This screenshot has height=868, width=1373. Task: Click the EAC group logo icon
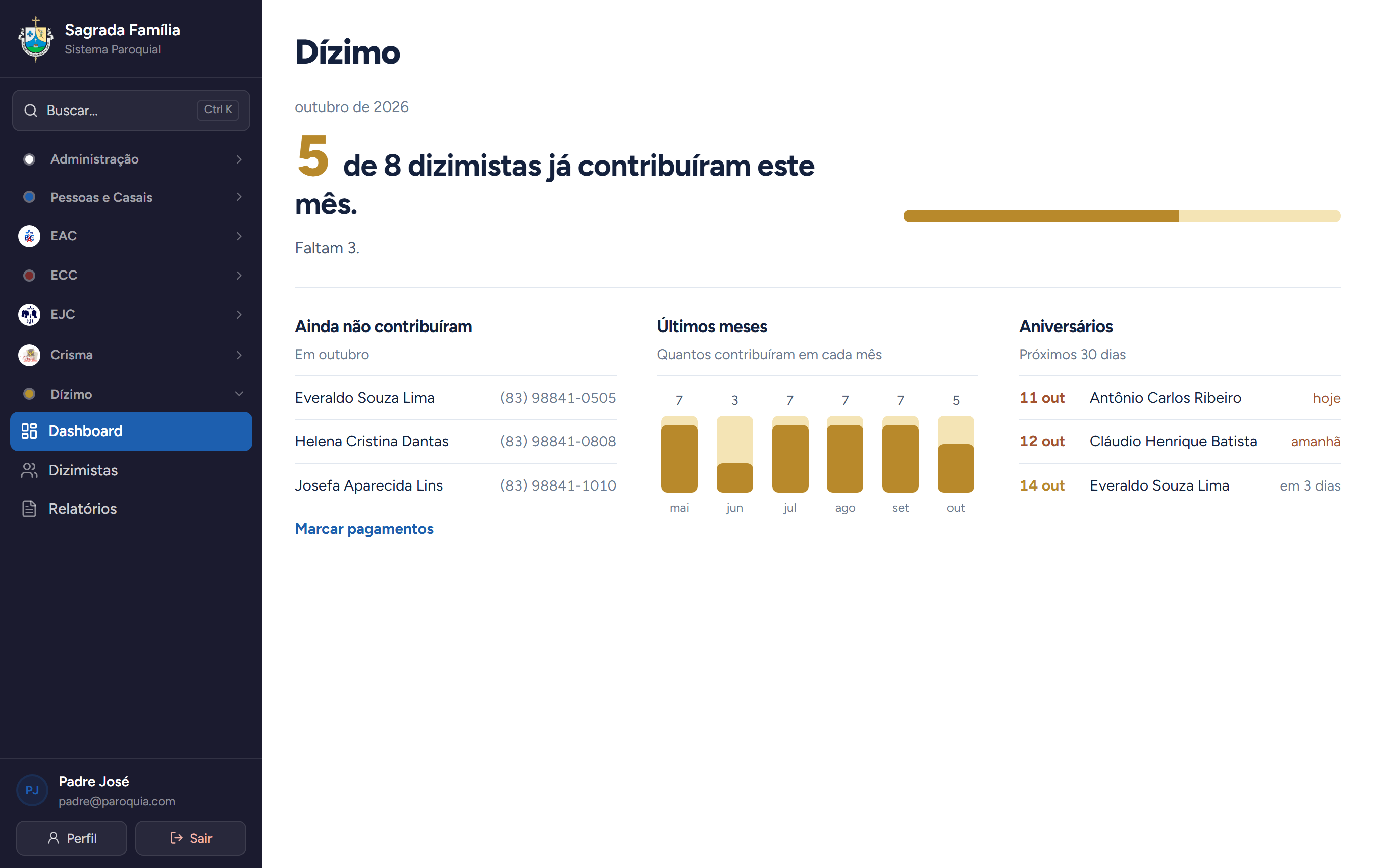pyautogui.click(x=29, y=236)
